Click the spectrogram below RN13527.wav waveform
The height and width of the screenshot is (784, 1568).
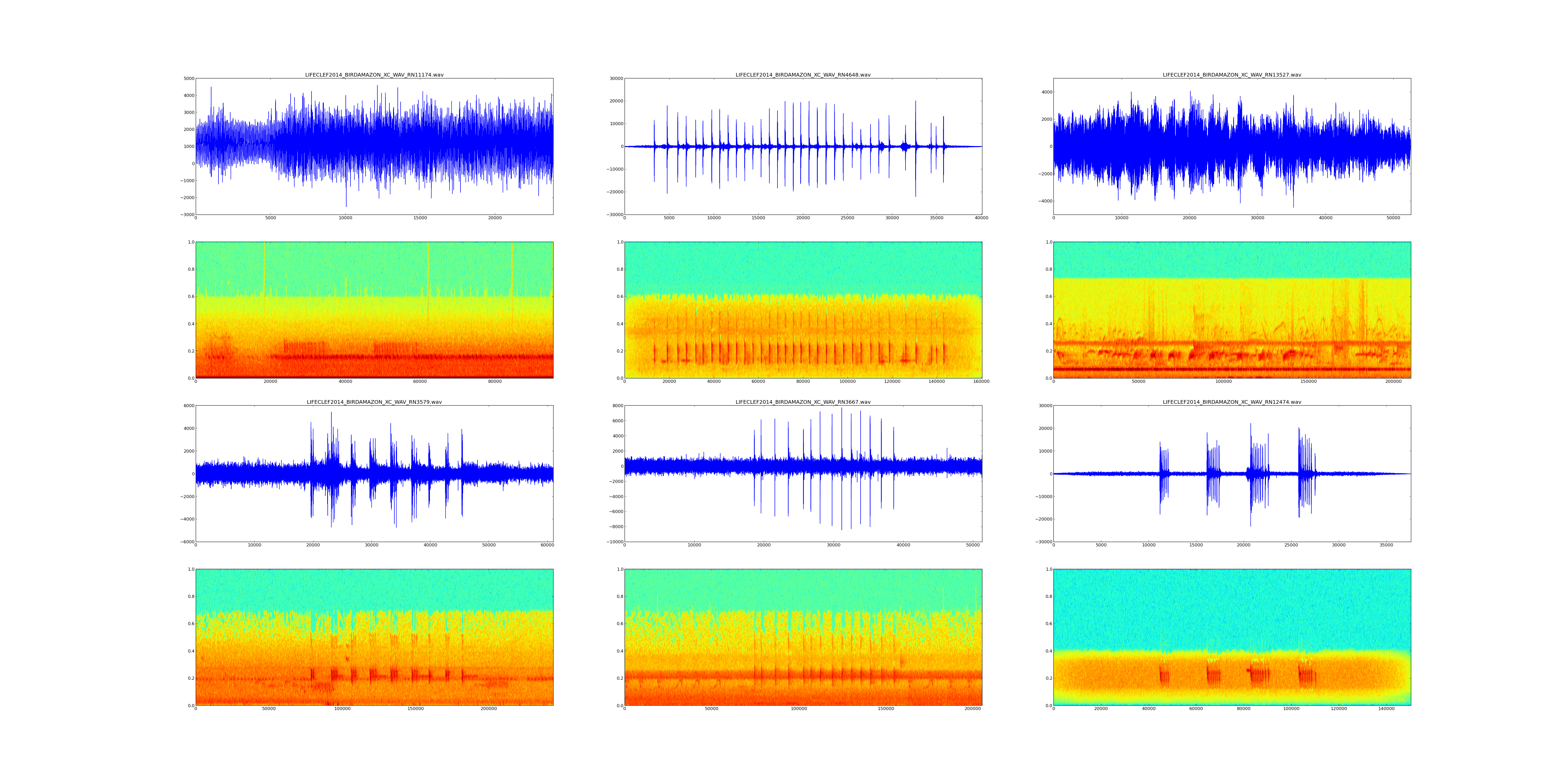pos(1232,310)
